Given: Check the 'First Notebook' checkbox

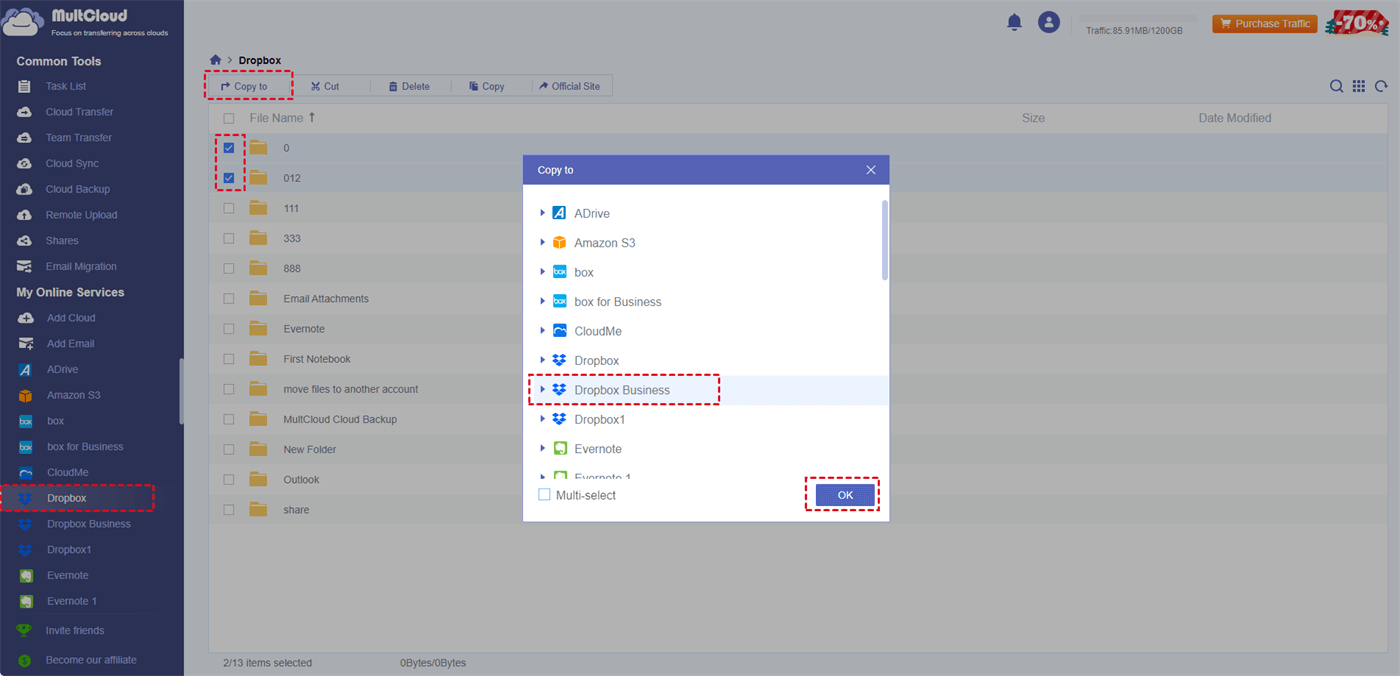Looking at the screenshot, I should point(229,359).
